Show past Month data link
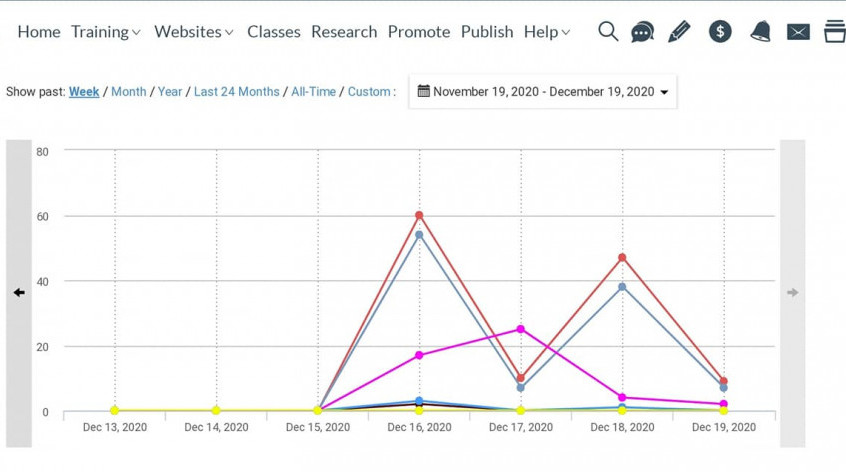The image size is (846, 472). [x=128, y=92]
